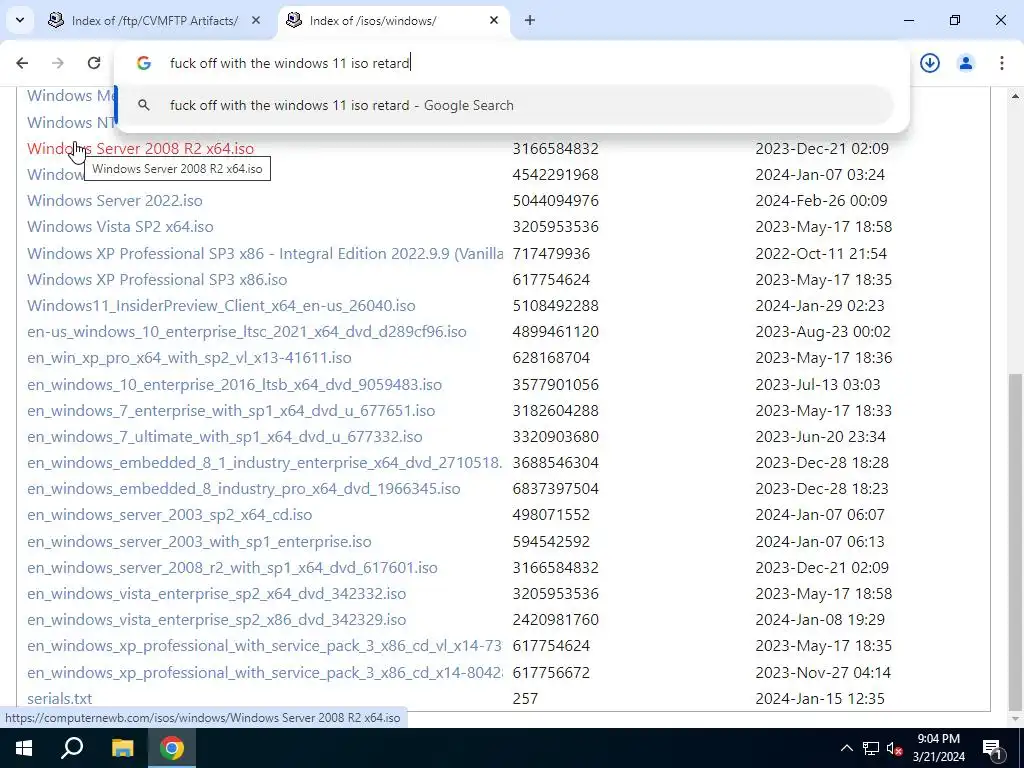This screenshot has height=768, width=1024.
Task: Open windows_10_enterprise_2016_ltsb iso link
Action: [234, 385]
